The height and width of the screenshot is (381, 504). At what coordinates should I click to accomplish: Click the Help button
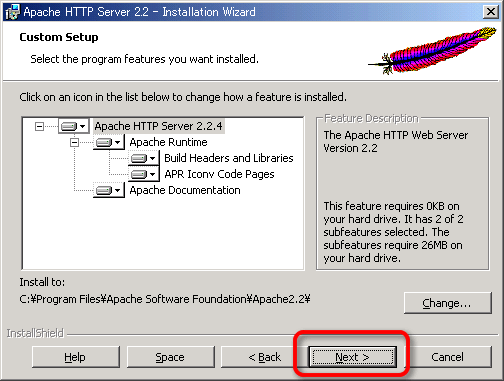tap(76, 357)
